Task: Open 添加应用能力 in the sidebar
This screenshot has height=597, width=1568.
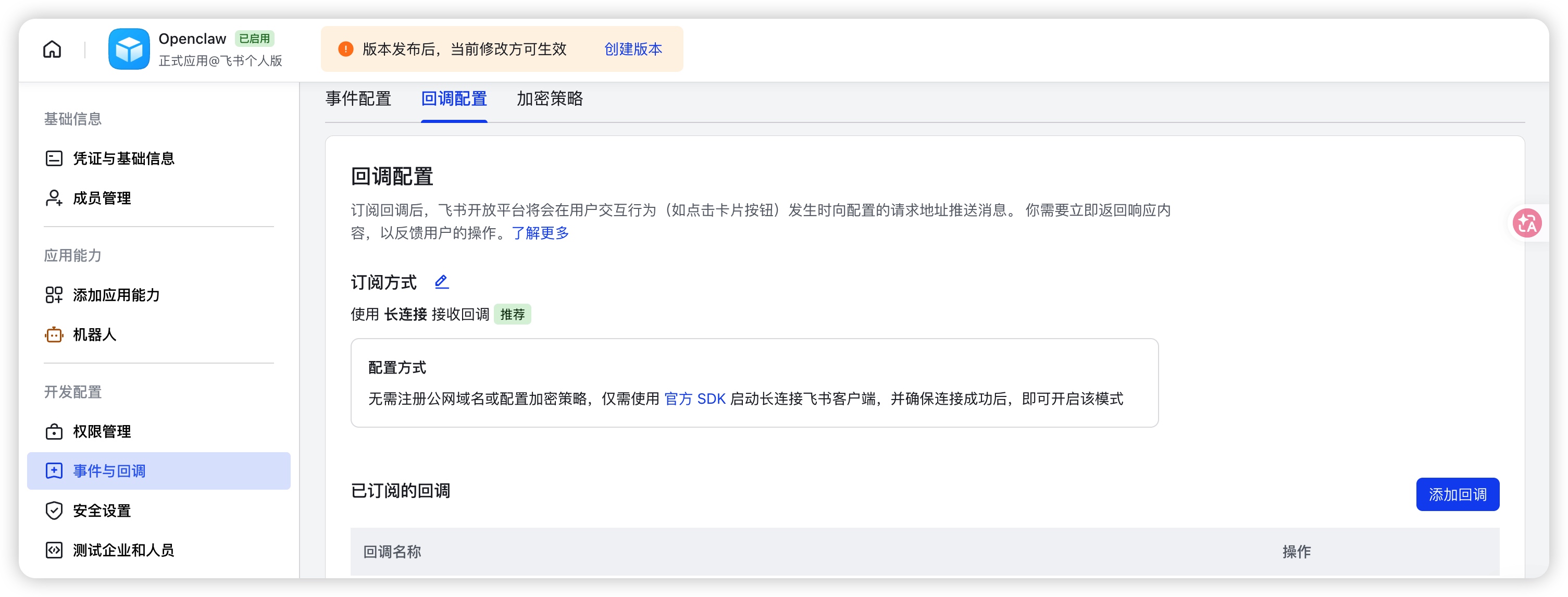Action: [116, 295]
